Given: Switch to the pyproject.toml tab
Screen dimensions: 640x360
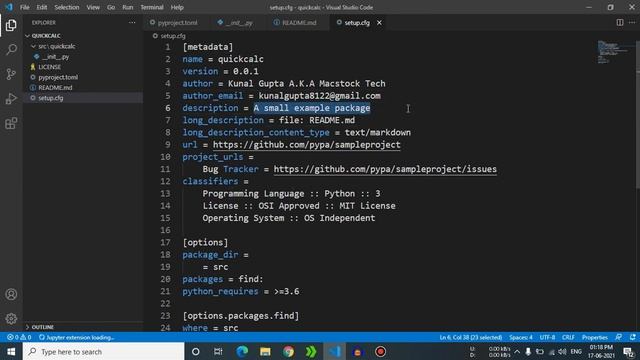Looking at the screenshot, I should (x=178, y=23).
